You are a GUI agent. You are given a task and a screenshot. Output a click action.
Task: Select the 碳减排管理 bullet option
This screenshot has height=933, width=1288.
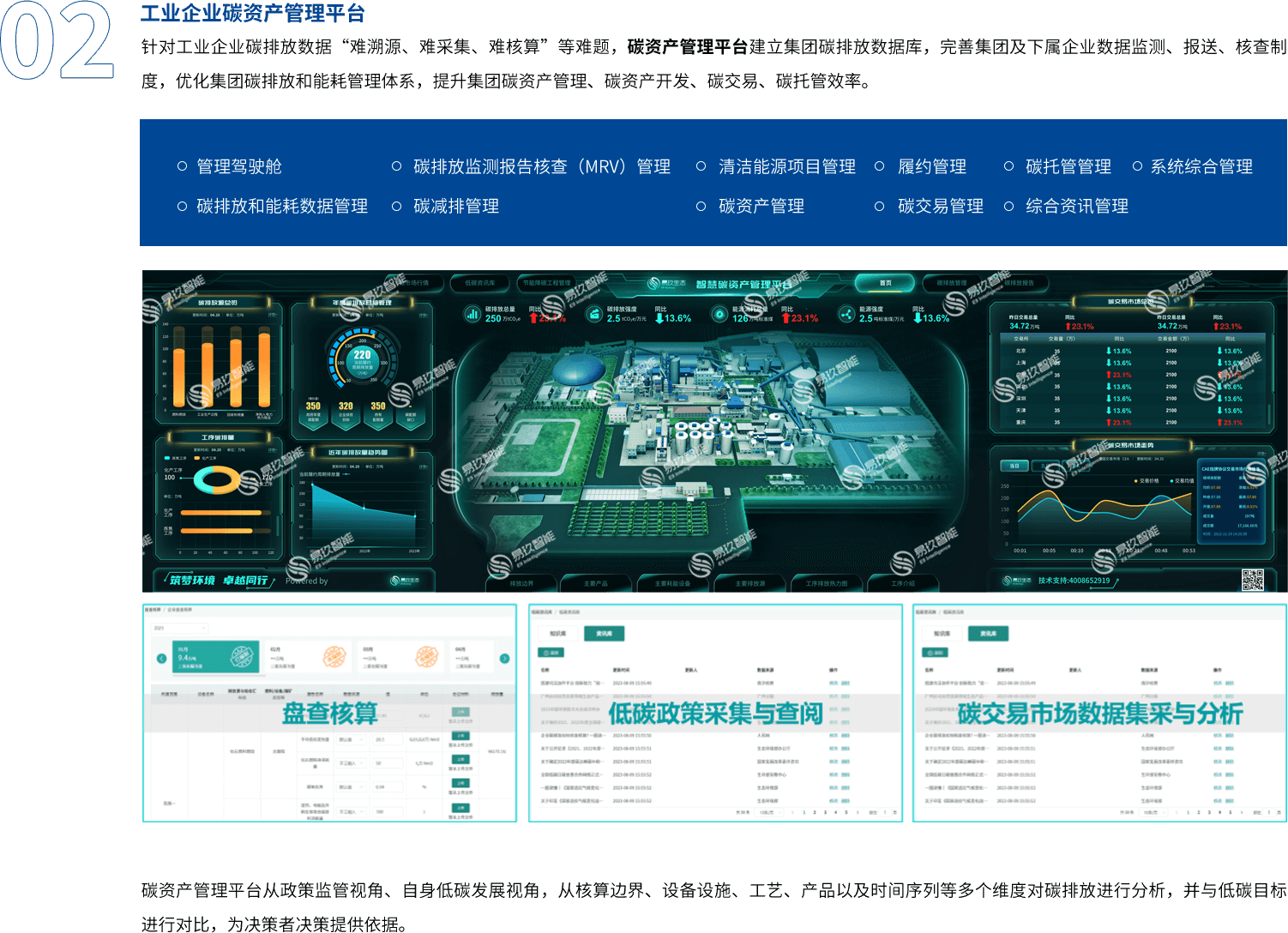tap(396, 206)
